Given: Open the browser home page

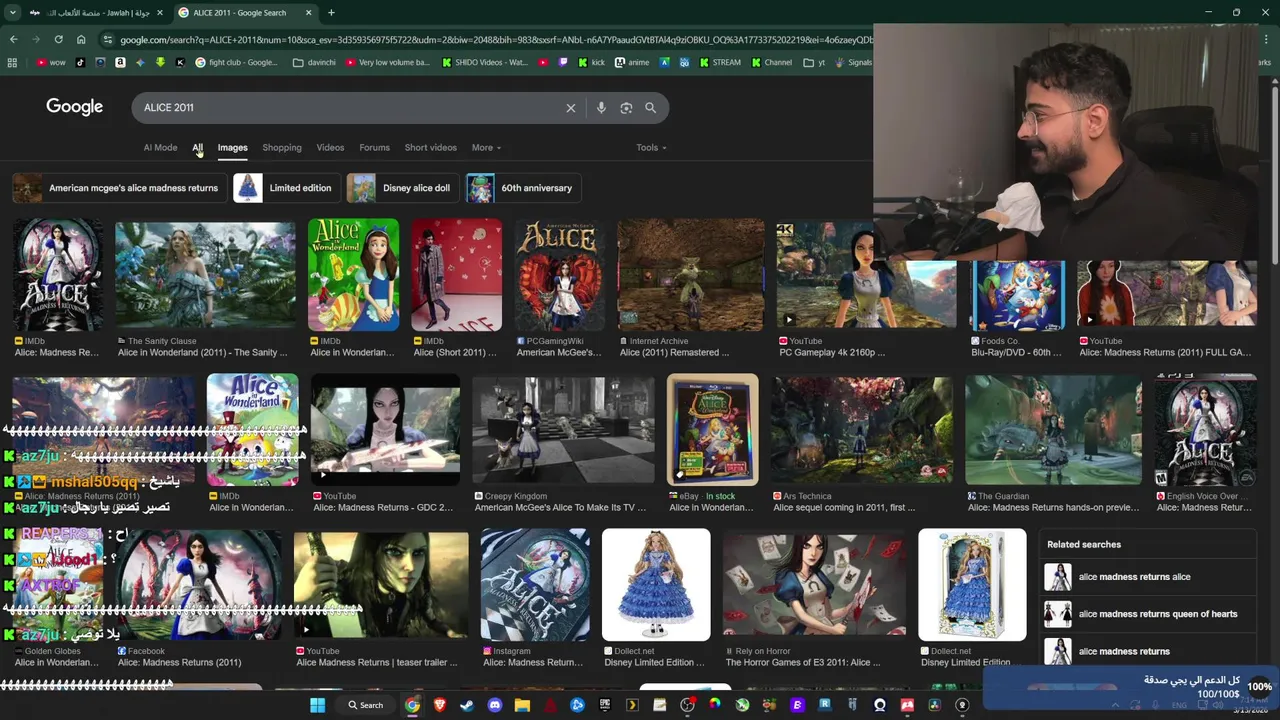Looking at the screenshot, I should click(x=81, y=39).
